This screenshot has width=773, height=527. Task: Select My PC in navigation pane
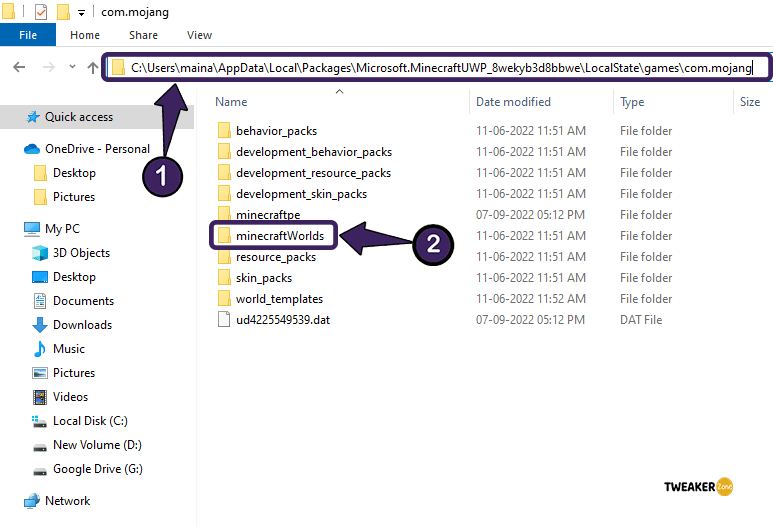click(62, 229)
